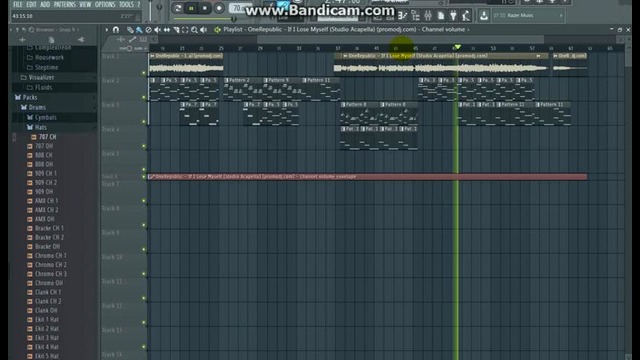Screen dimensions: 640x360
Task: Arm the record button
Action: [219, 8]
